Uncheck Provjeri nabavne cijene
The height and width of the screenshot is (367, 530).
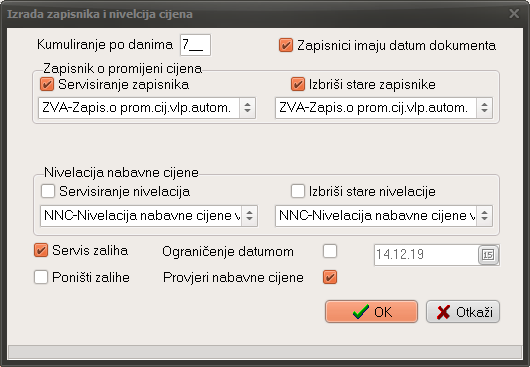click(330, 277)
